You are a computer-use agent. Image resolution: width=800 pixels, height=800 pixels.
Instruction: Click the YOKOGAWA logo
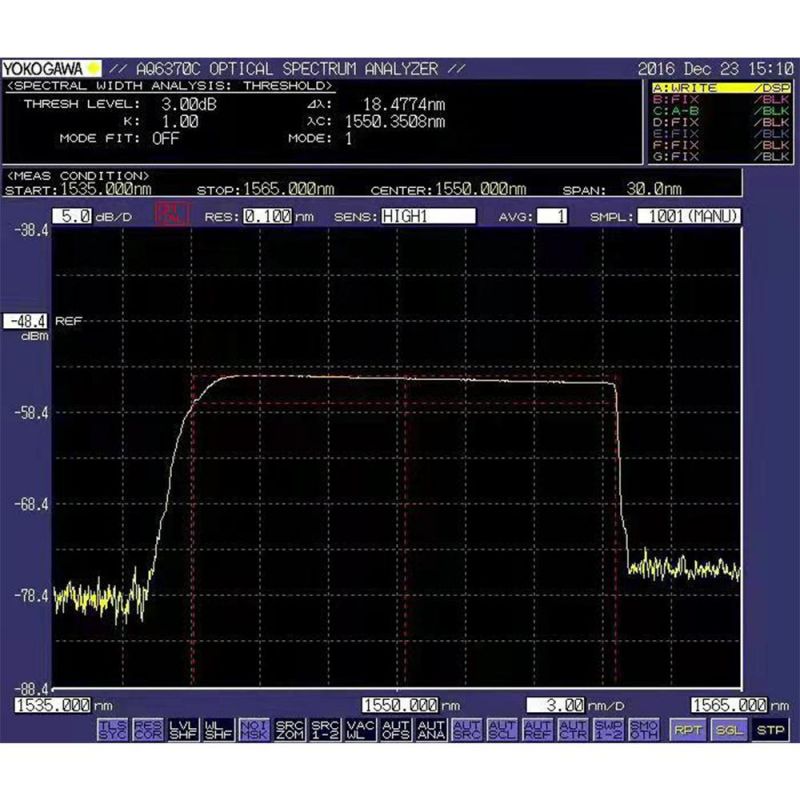52,68
